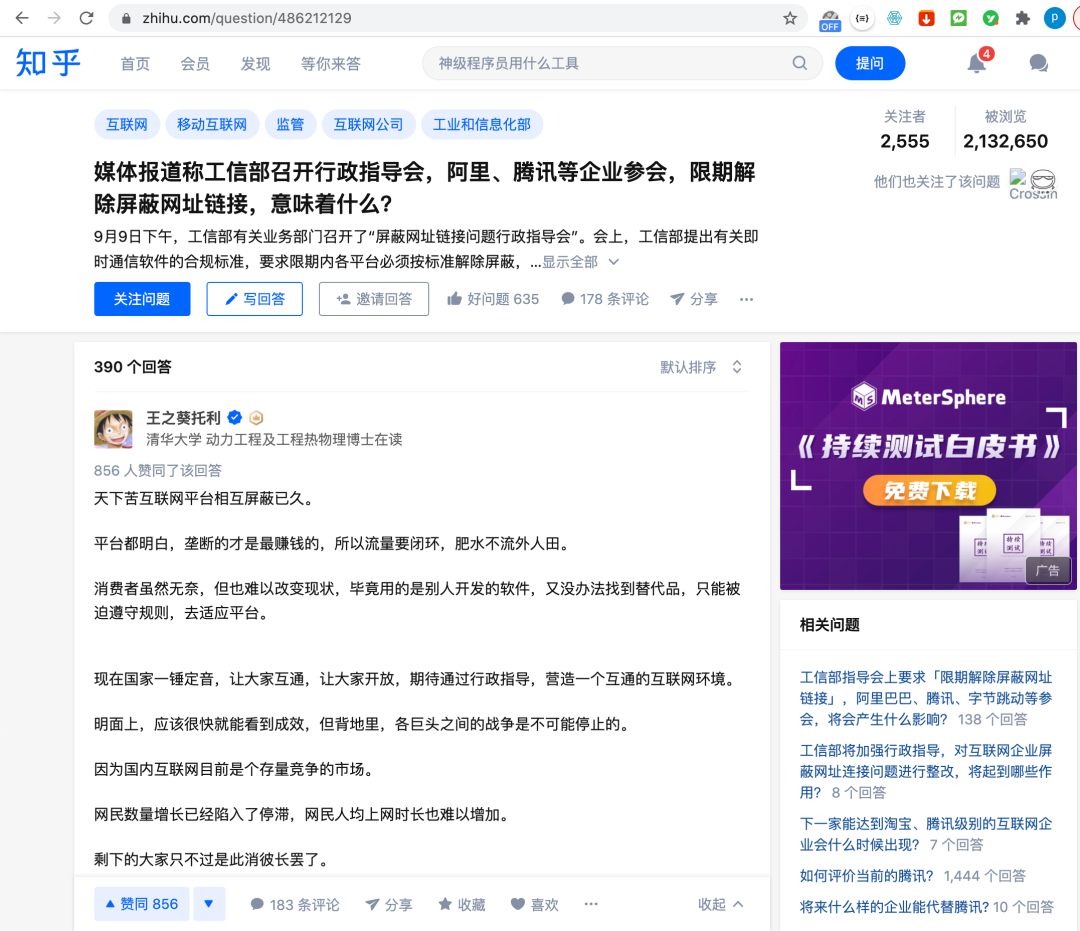Open the Chrome extensions puzzle icon

pos(1023,19)
